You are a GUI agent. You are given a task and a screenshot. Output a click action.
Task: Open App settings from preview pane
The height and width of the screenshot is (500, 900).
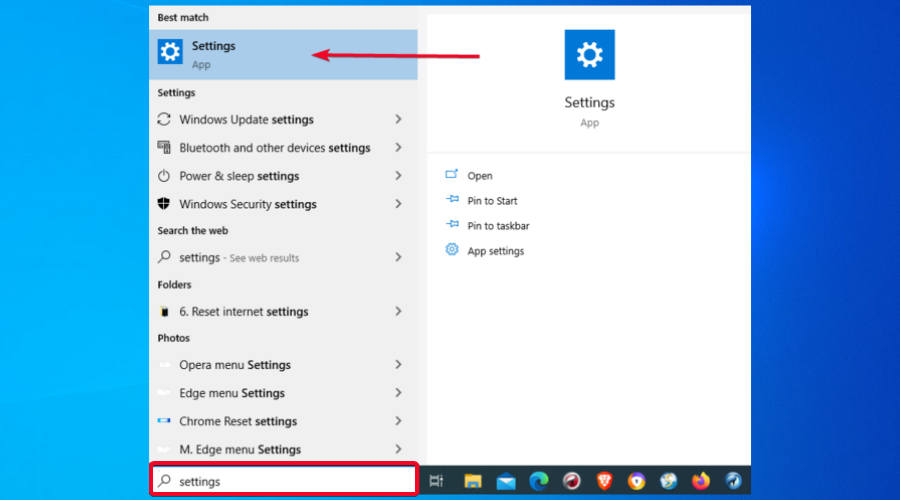click(495, 251)
